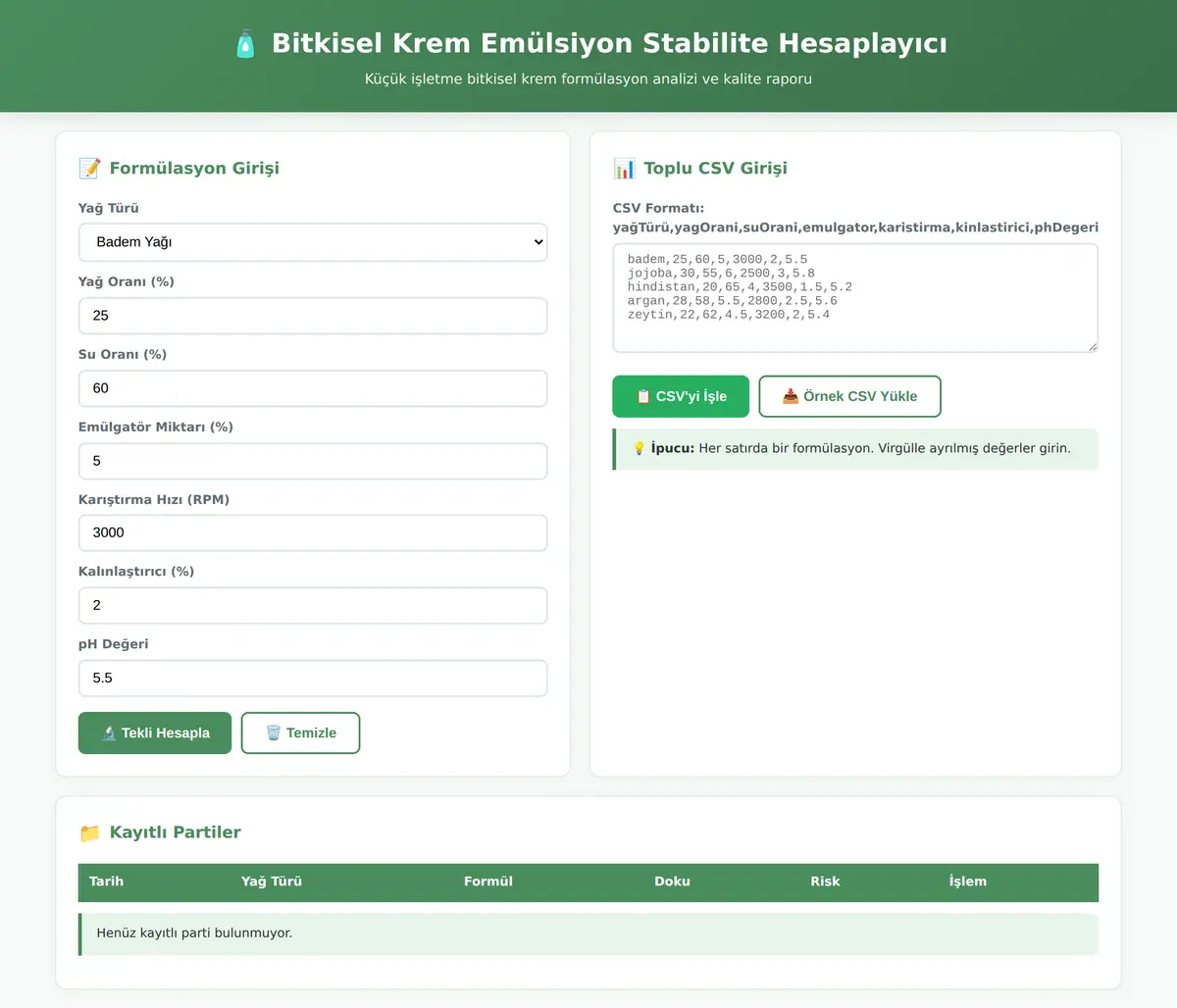Click the memo icon beside Formülasyon Girişi
Viewport: 1177px width, 1008px height.
89,169
